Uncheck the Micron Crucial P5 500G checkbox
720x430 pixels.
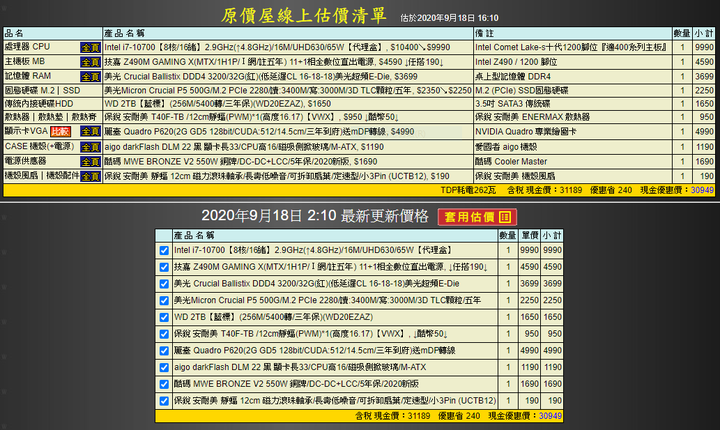pyautogui.click(x=164, y=300)
